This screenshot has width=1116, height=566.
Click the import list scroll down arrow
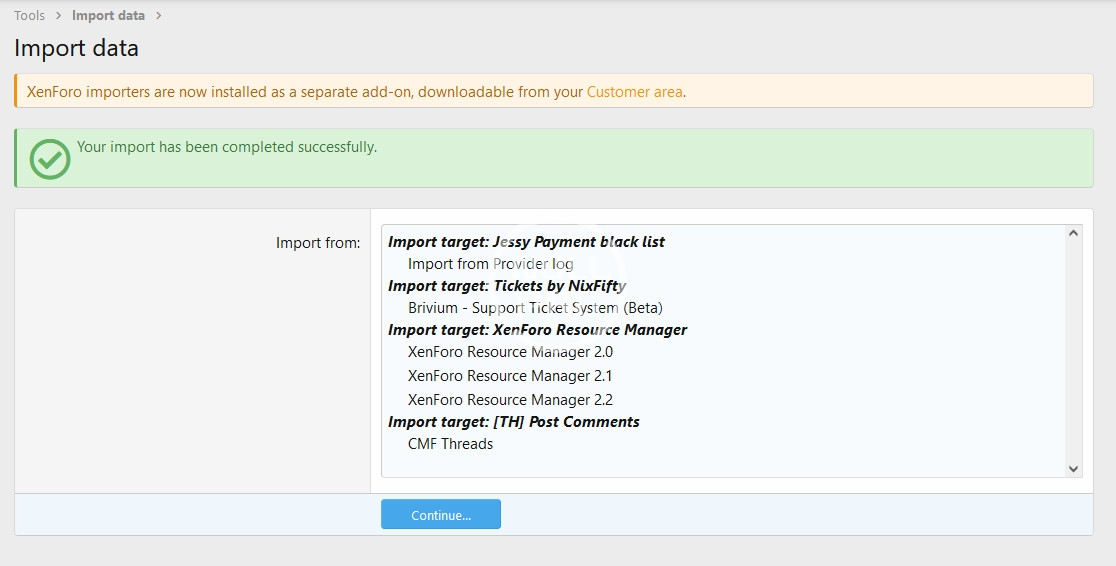[1074, 468]
